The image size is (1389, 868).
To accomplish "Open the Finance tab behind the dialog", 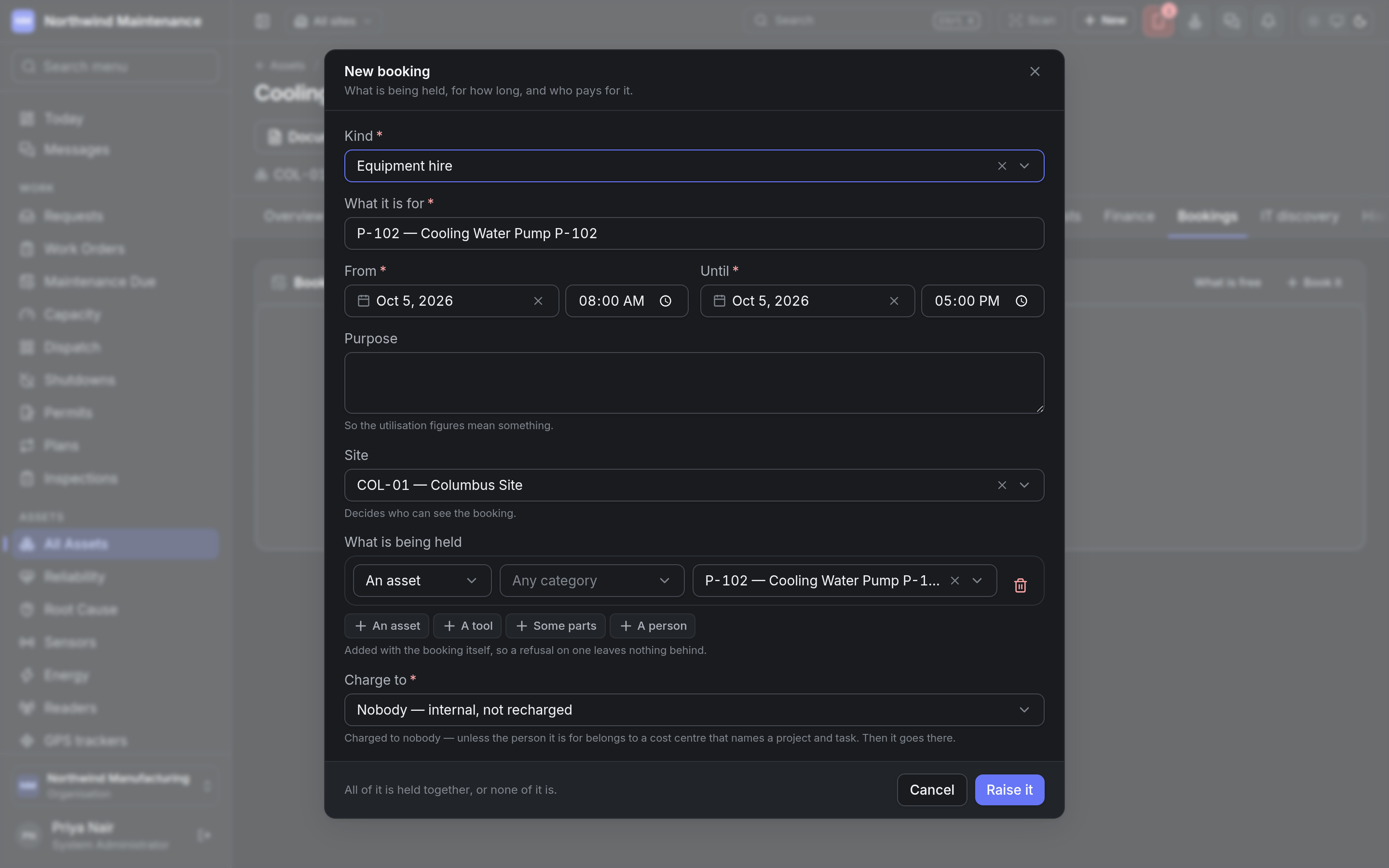I will [1129, 216].
